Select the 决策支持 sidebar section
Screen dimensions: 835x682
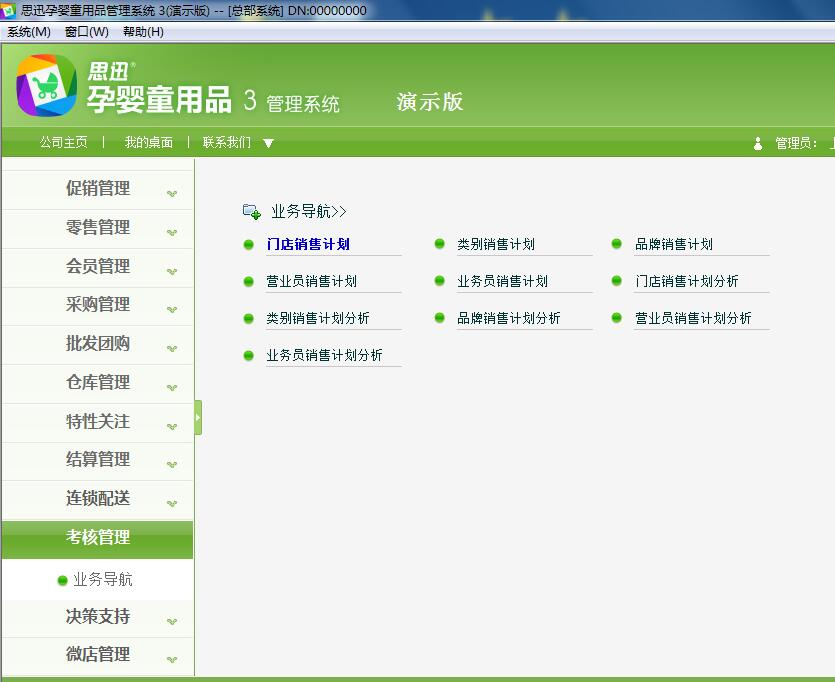click(x=97, y=618)
